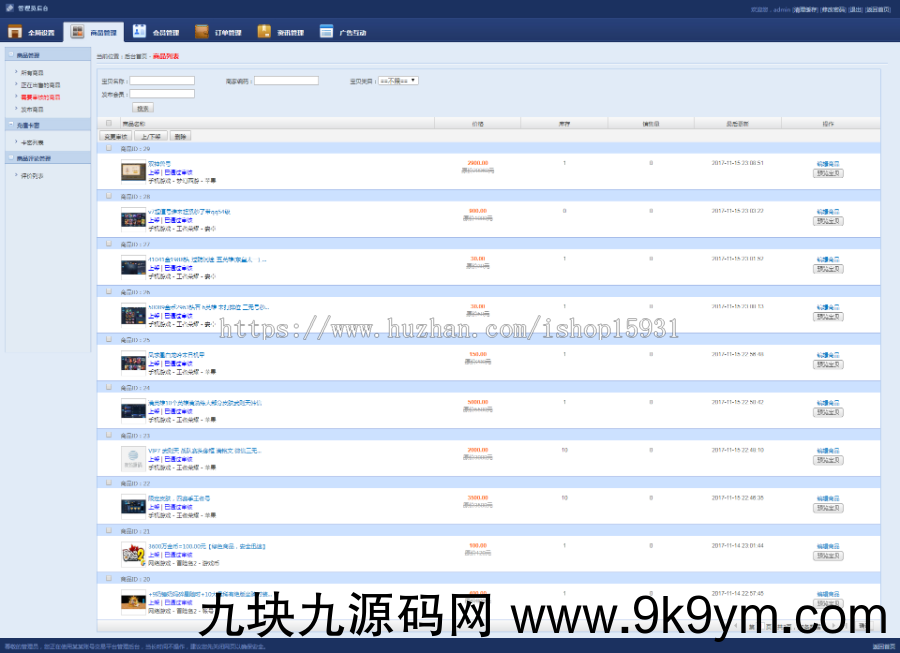Click the 商品管理 section icon in the sidebar
Image resolution: width=900 pixels, height=653 pixels.
10,52
